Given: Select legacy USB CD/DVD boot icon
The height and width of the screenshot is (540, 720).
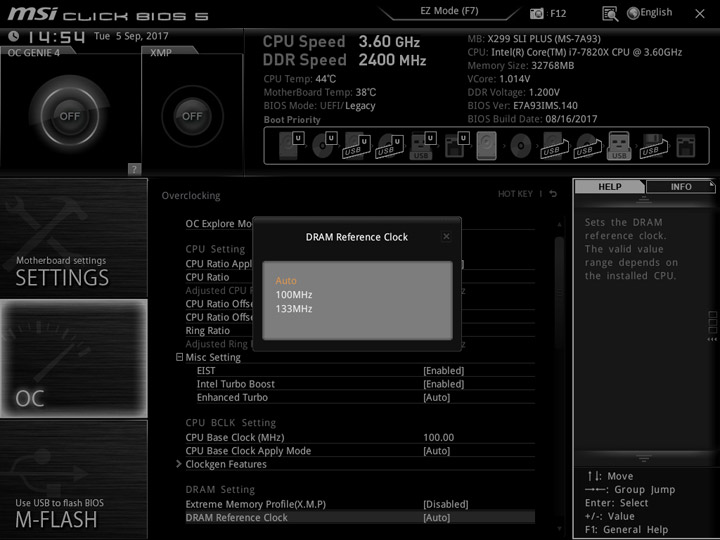Looking at the screenshot, I should click(x=587, y=146).
